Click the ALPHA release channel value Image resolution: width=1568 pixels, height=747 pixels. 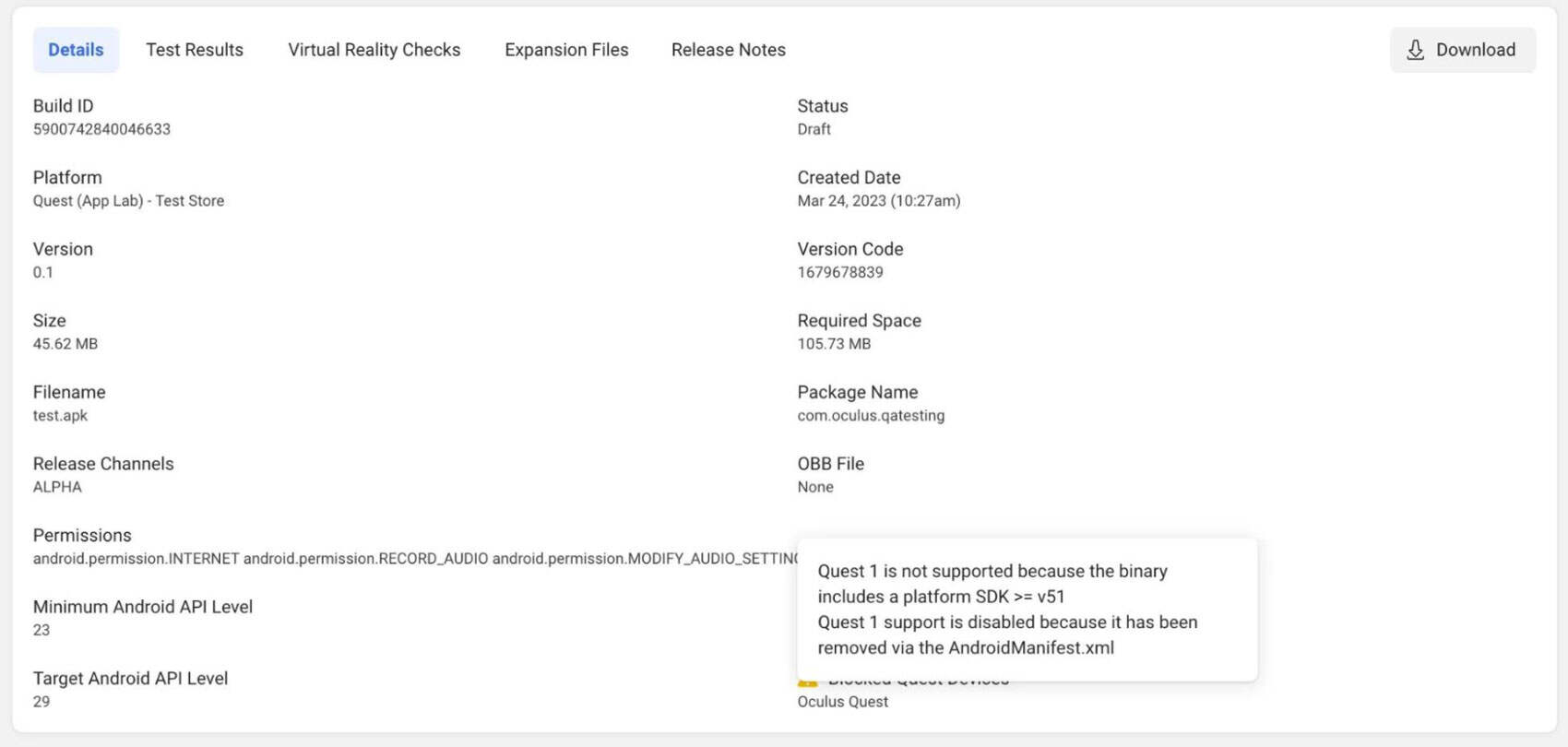click(57, 487)
